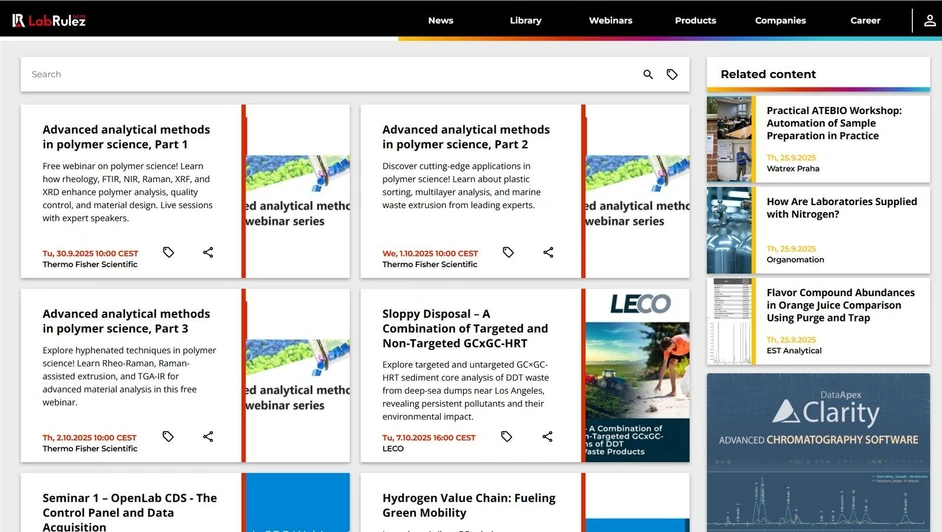Click Part 2 description about plastic sorting
The image size is (942, 532).
(x=461, y=186)
